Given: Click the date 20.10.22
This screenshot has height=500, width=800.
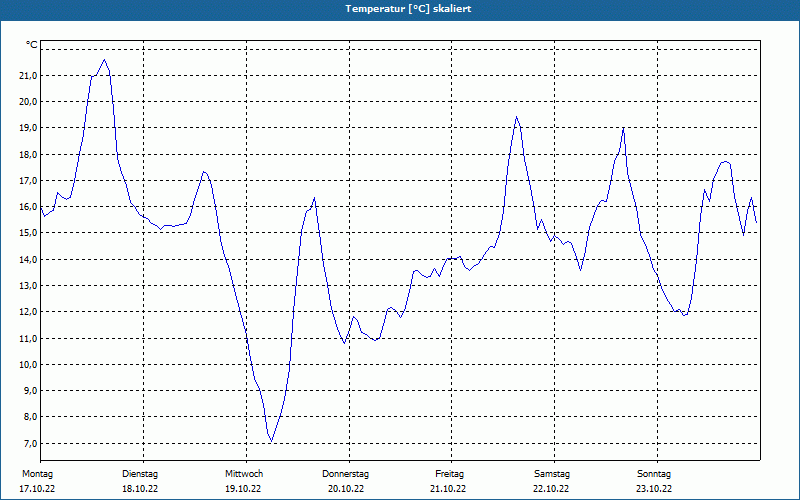Looking at the screenshot, I should (346, 489).
